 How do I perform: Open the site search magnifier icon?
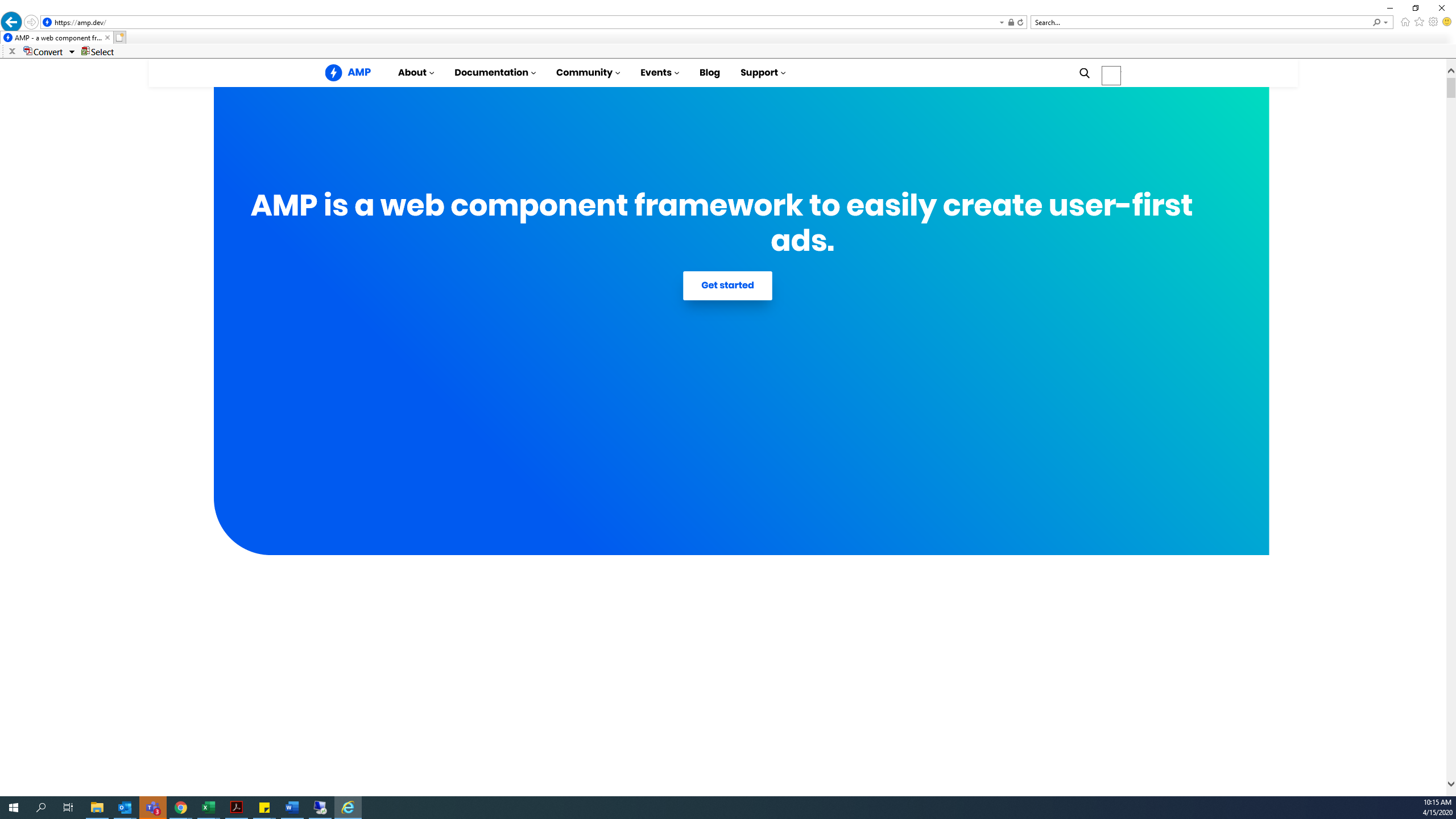pos(1085,73)
